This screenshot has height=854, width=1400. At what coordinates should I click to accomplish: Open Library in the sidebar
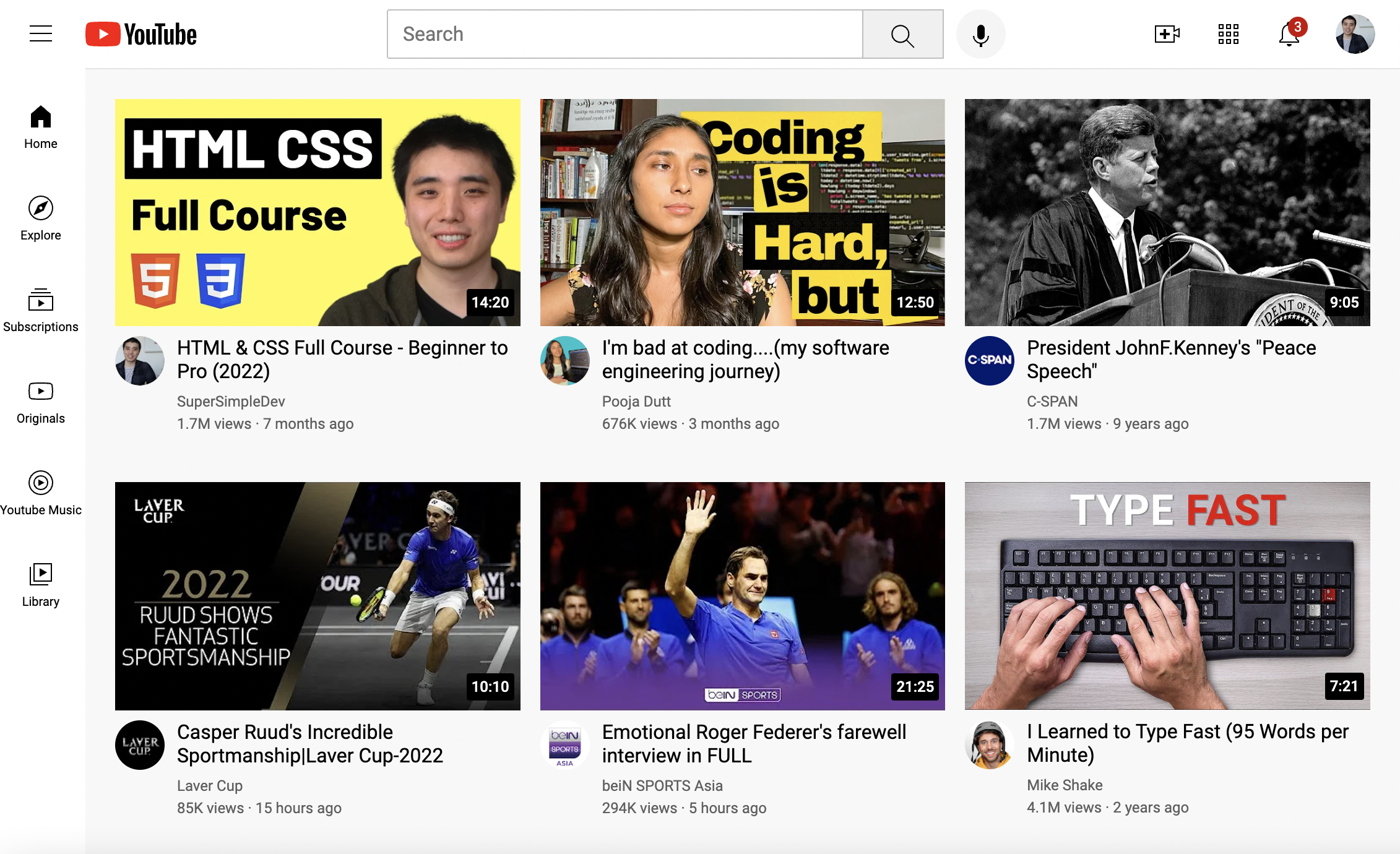click(x=41, y=585)
